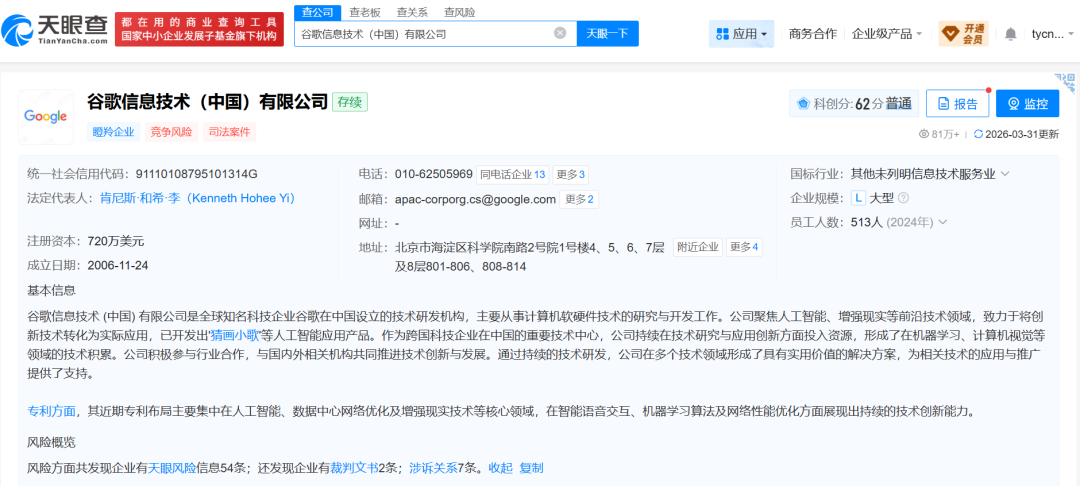The width and height of the screenshot is (1080, 486).
Task: Open 商务合作 in the top menu
Action: pos(813,34)
